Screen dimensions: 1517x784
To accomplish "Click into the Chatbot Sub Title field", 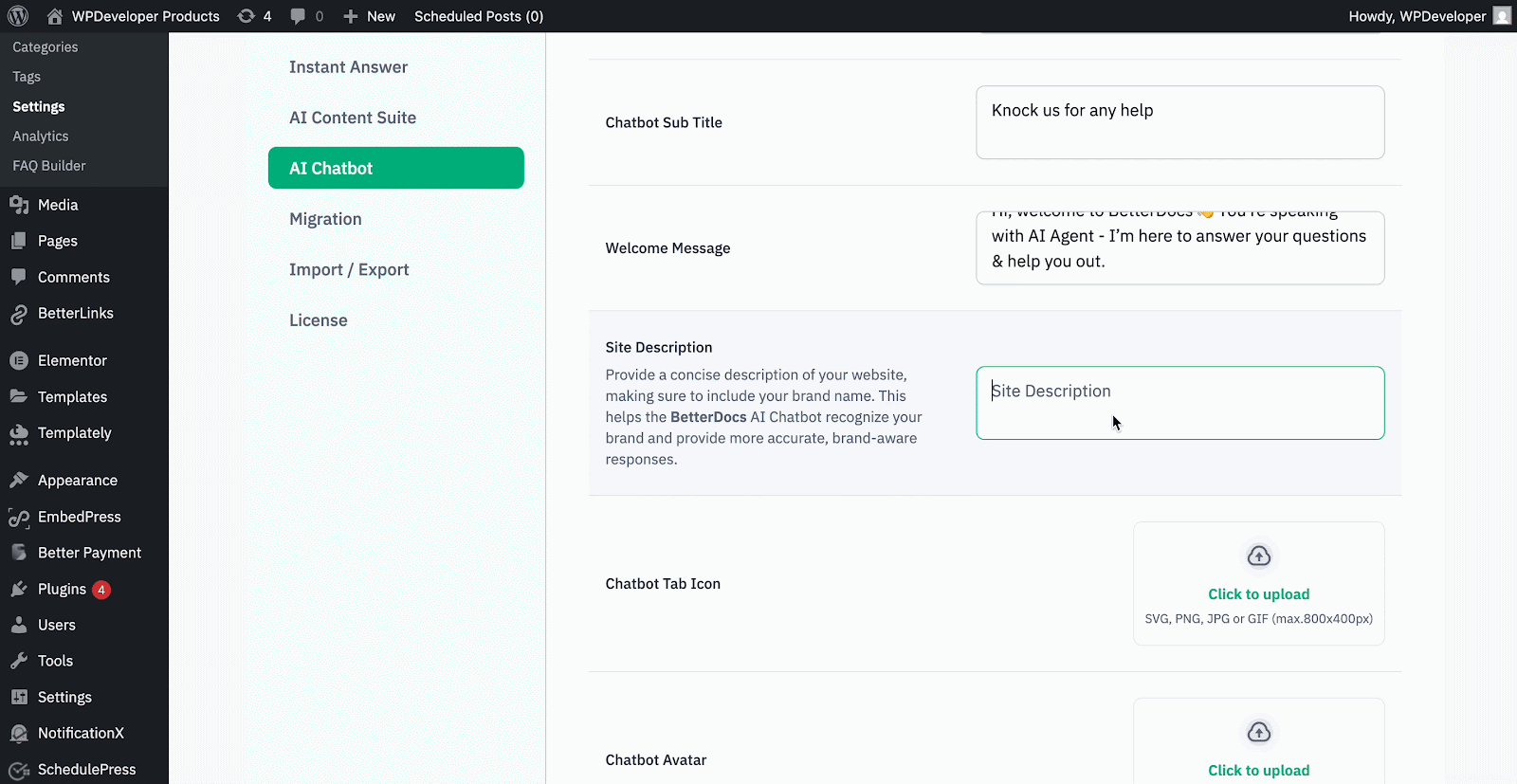I will pyautogui.click(x=1179, y=122).
